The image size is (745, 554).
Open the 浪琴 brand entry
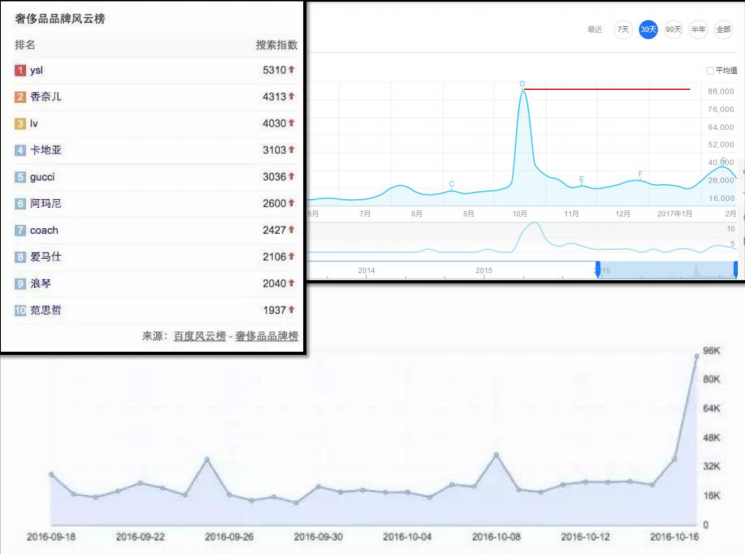40,284
